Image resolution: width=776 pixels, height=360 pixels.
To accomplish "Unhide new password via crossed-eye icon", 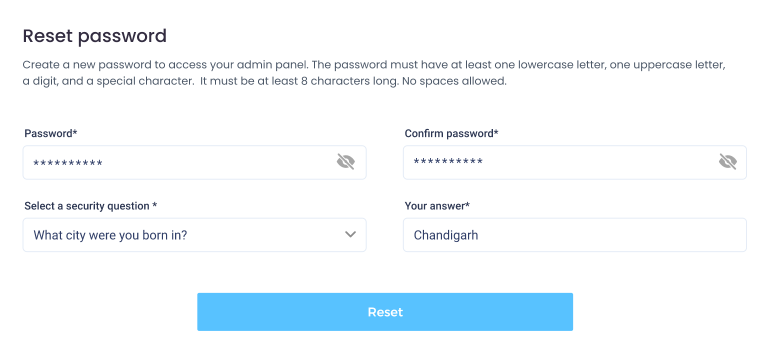I will tap(345, 161).
